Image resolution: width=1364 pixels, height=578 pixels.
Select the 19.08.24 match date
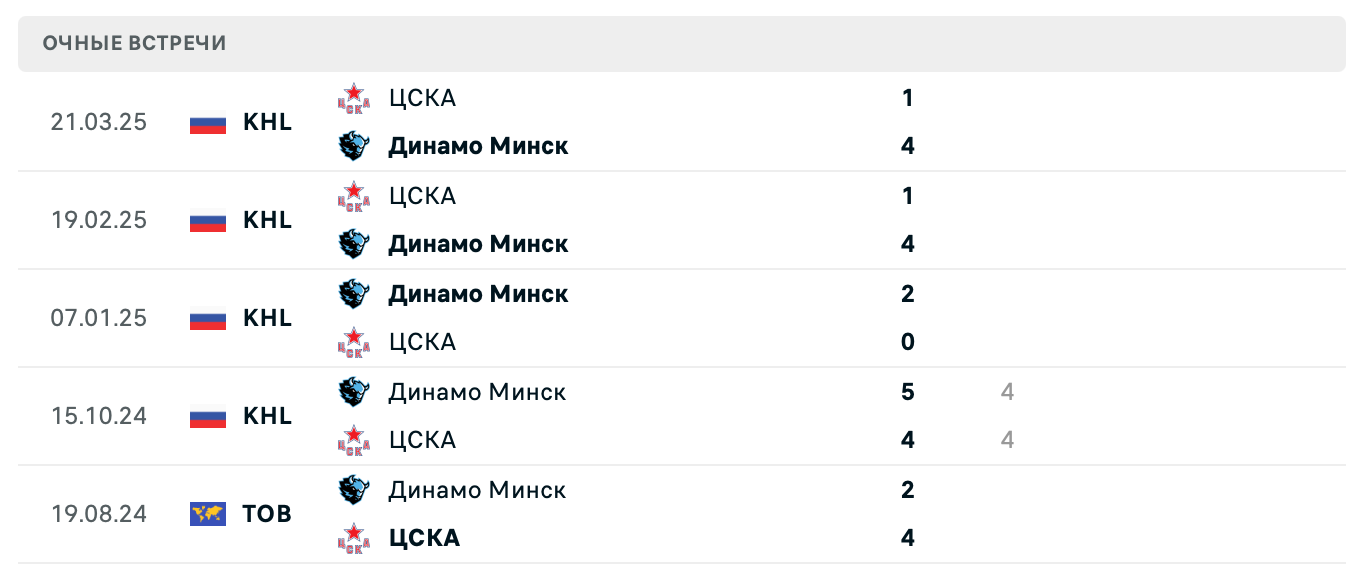(99, 514)
